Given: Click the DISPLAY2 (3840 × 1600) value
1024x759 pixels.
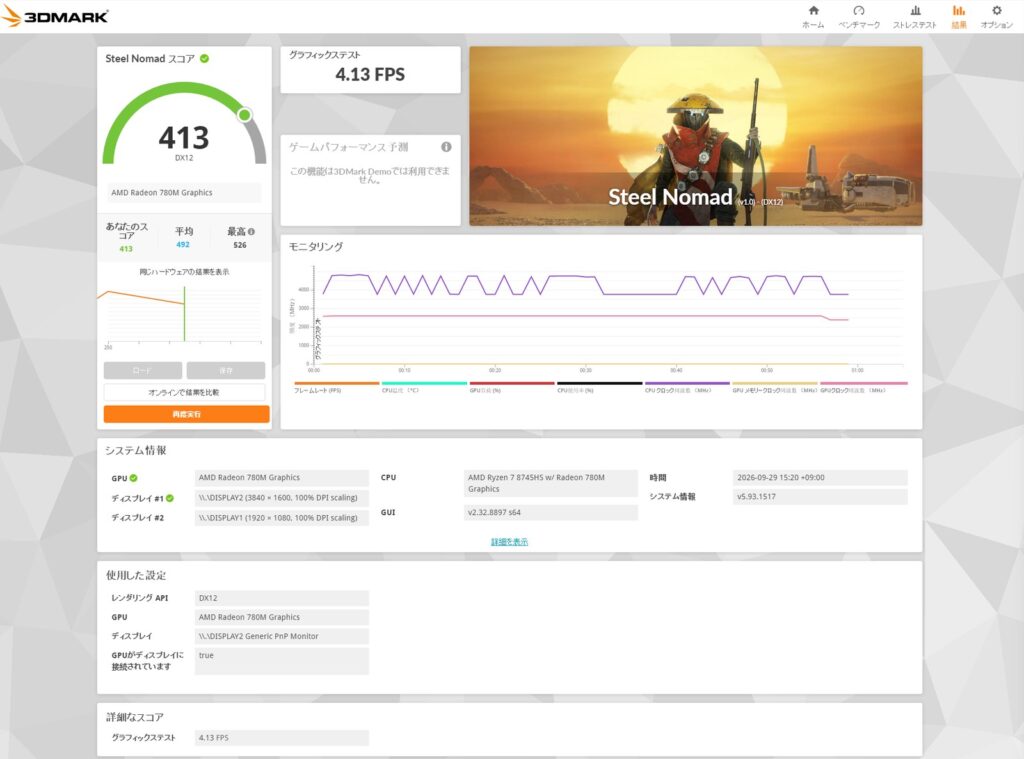Looking at the screenshot, I should tap(281, 498).
